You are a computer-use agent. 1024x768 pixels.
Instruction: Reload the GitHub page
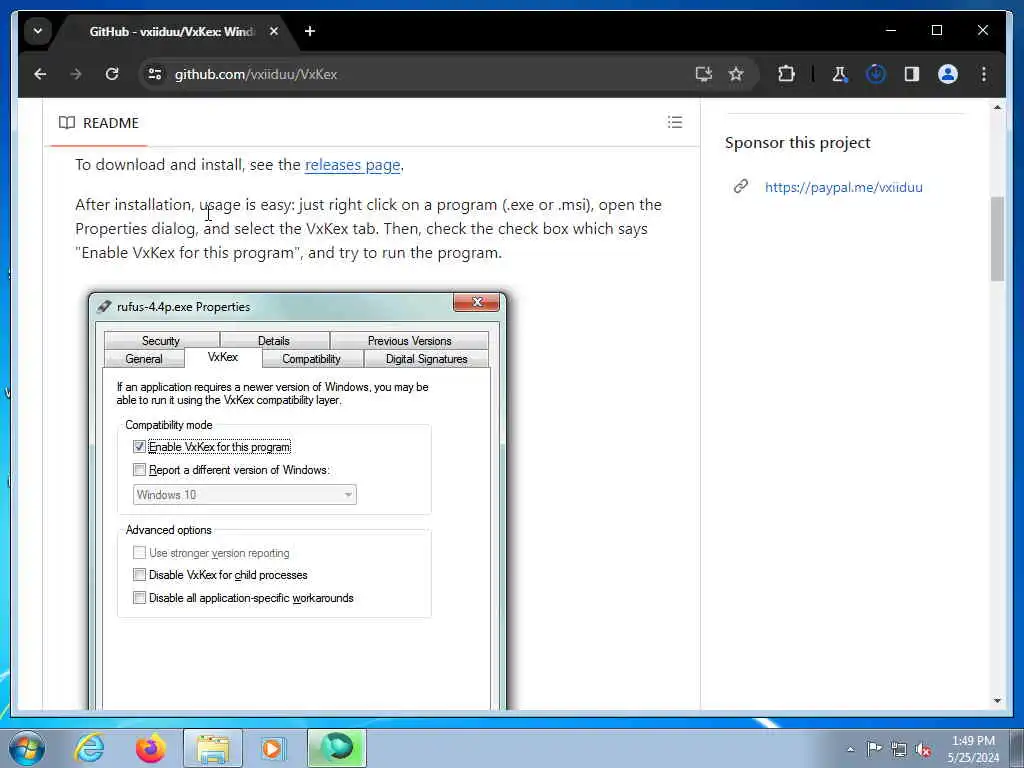(x=112, y=74)
